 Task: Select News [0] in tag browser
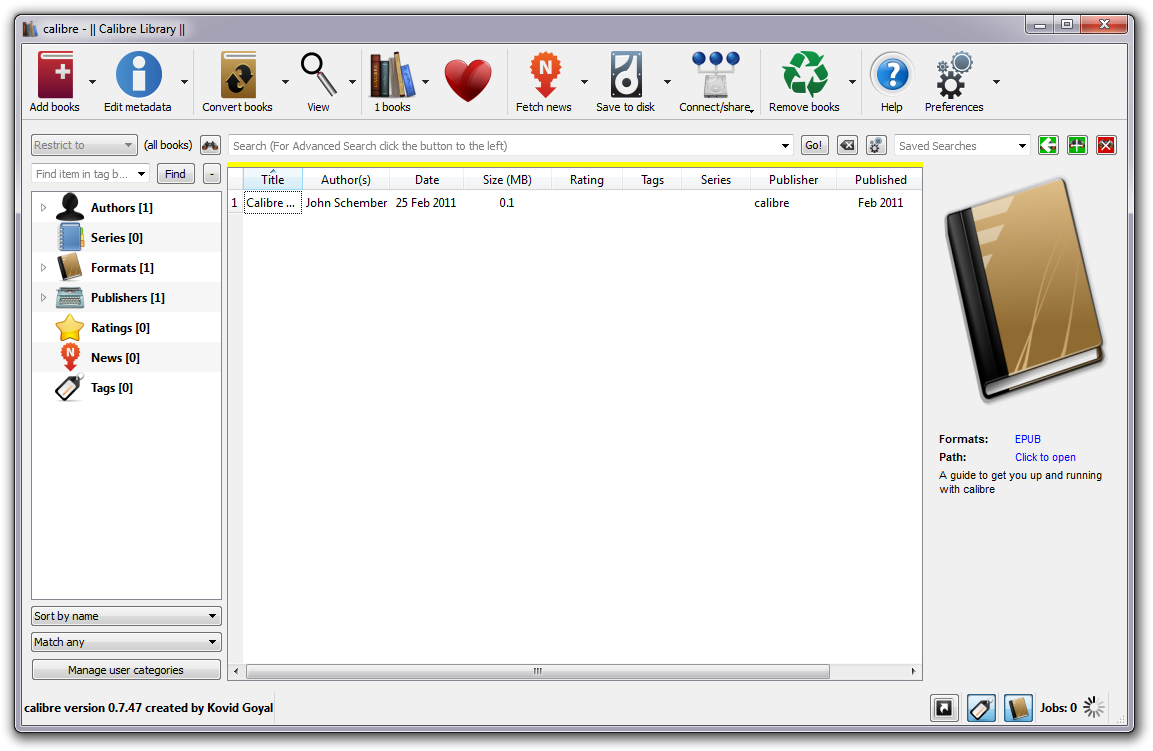pos(115,358)
